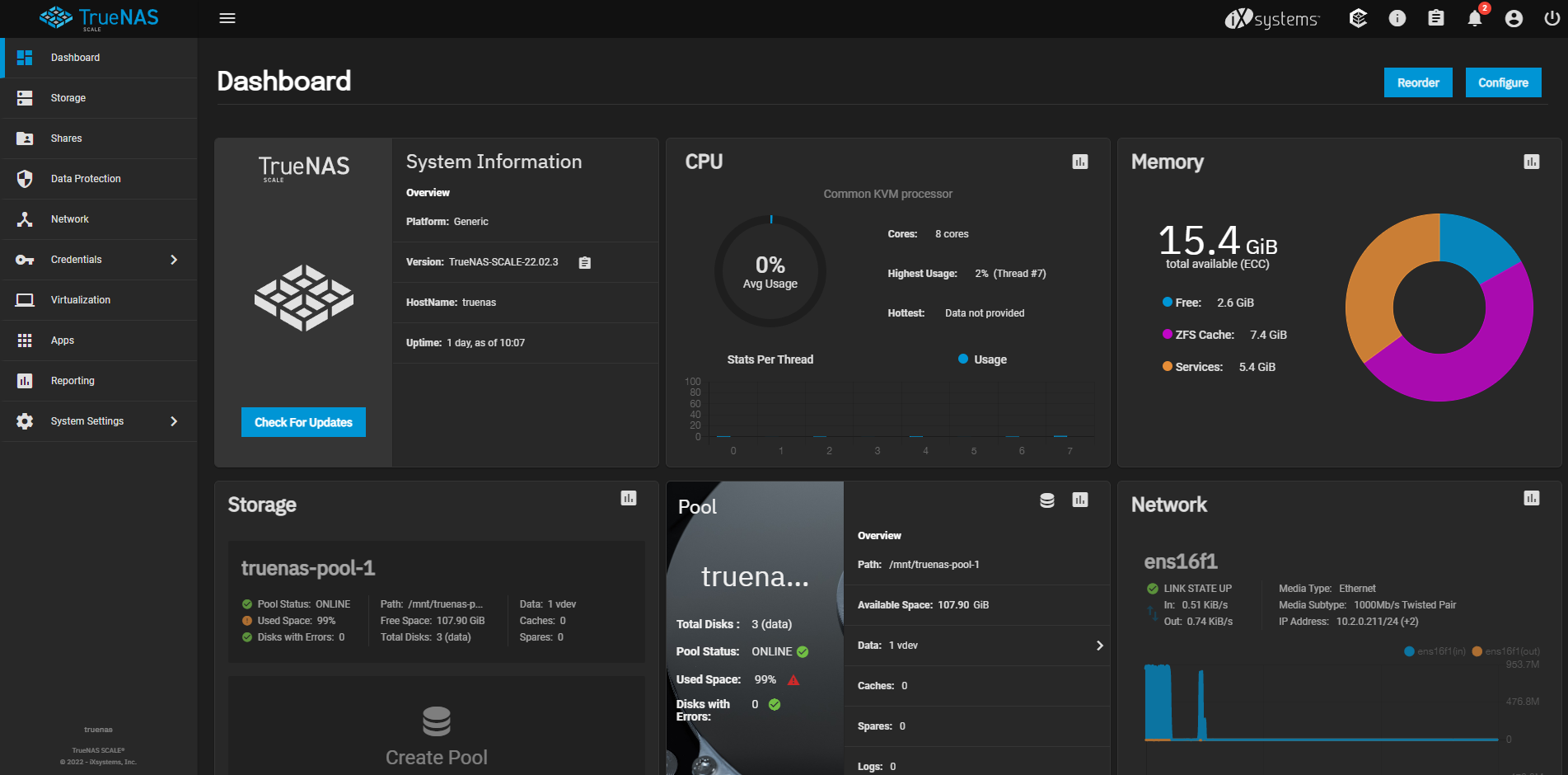
Task: Click Version TrueNAS-SCALE-22.02.3 text
Action: 482,262
